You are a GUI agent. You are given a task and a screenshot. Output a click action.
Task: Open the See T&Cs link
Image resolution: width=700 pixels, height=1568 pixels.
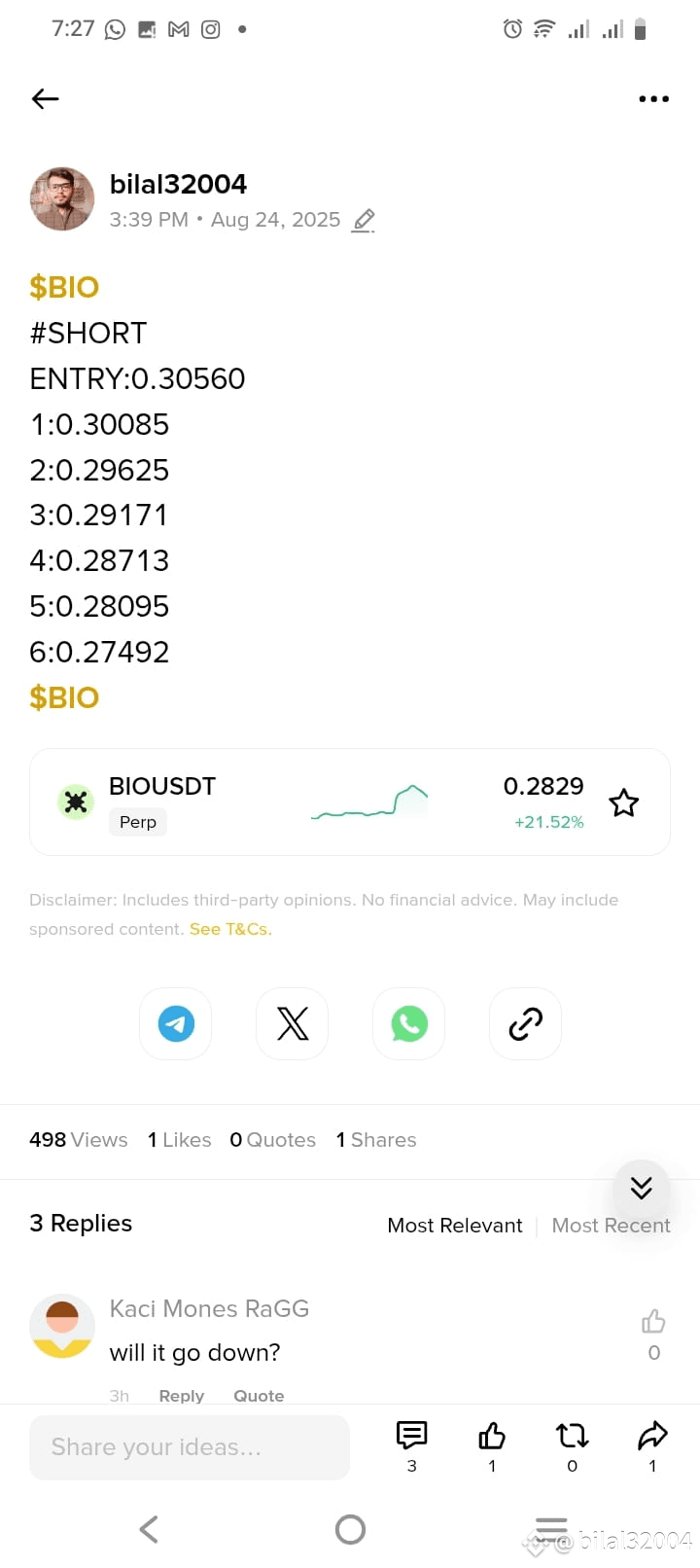click(230, 929)
